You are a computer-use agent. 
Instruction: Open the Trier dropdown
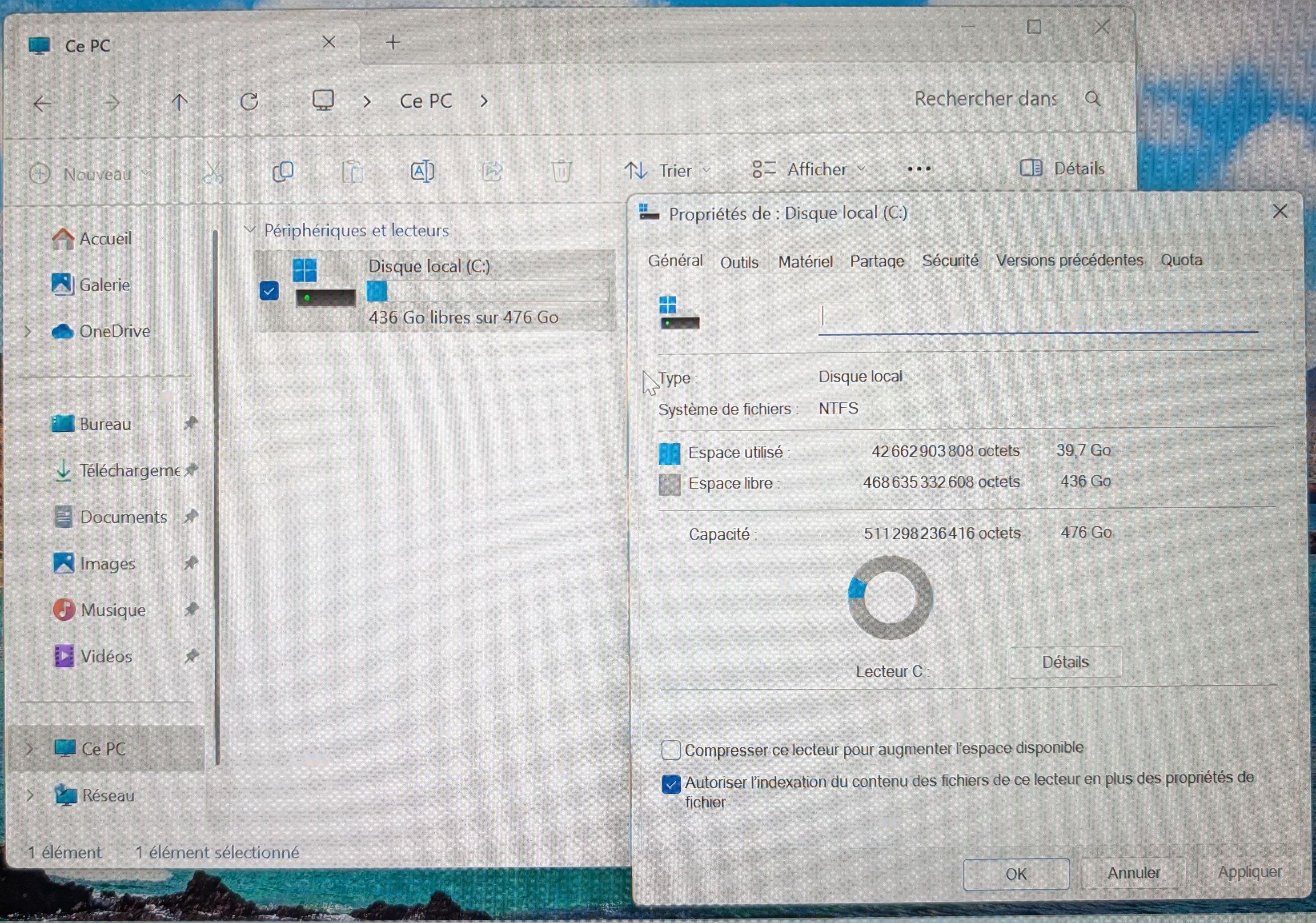coord(668,171)
